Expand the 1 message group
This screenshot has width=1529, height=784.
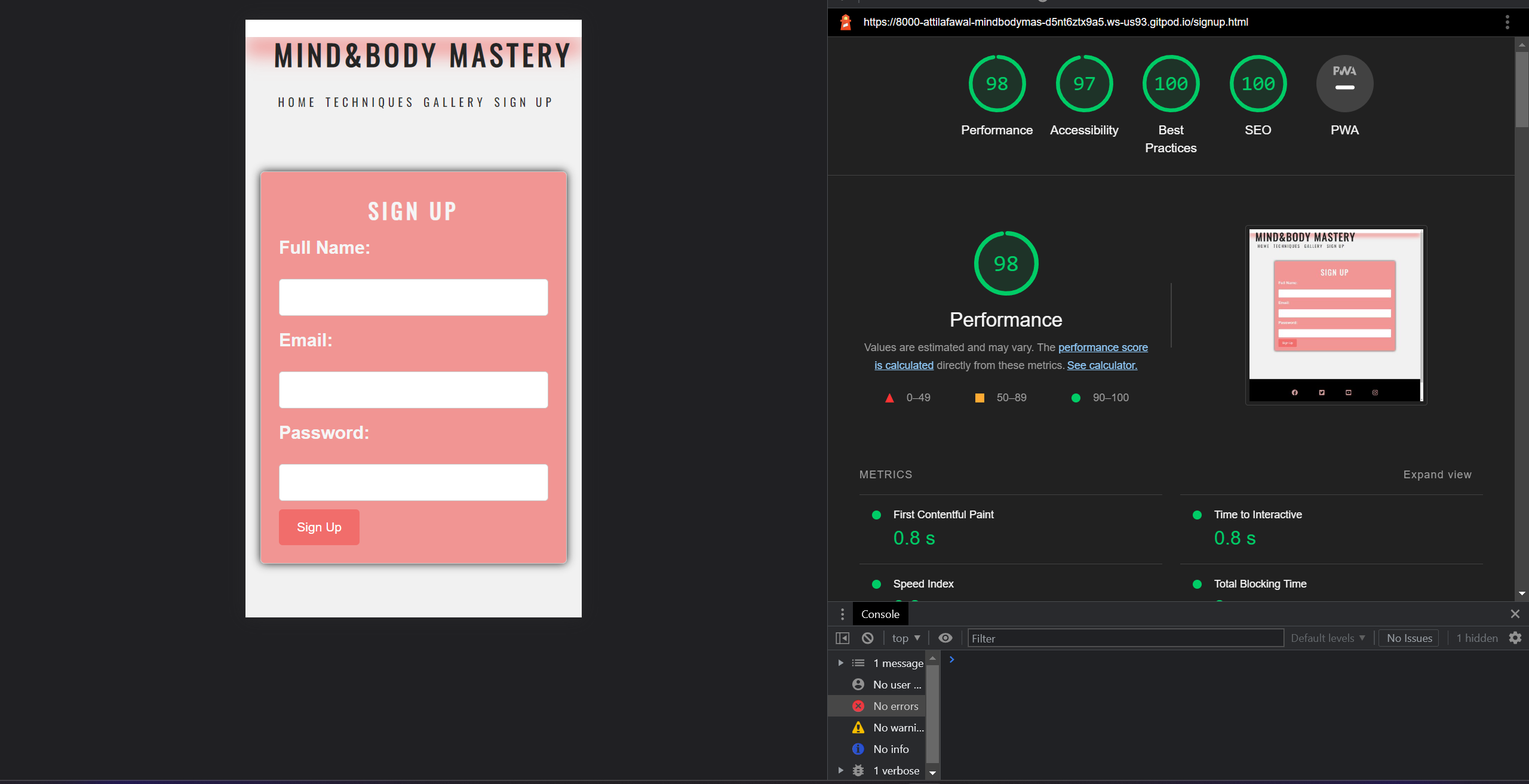(840, 663)
